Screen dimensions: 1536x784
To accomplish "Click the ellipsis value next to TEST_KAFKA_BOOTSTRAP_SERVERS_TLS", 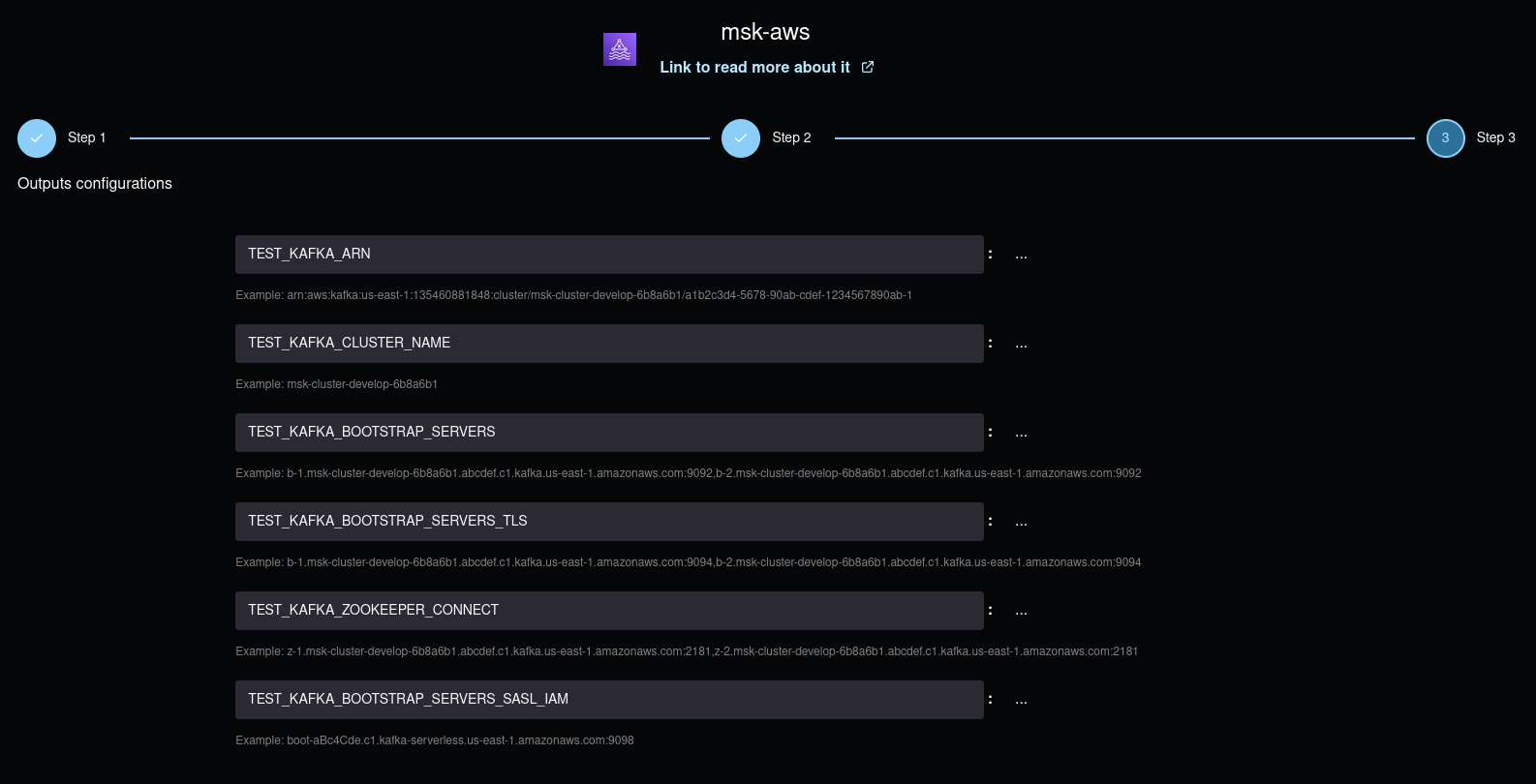I will tap(1021, 523).
